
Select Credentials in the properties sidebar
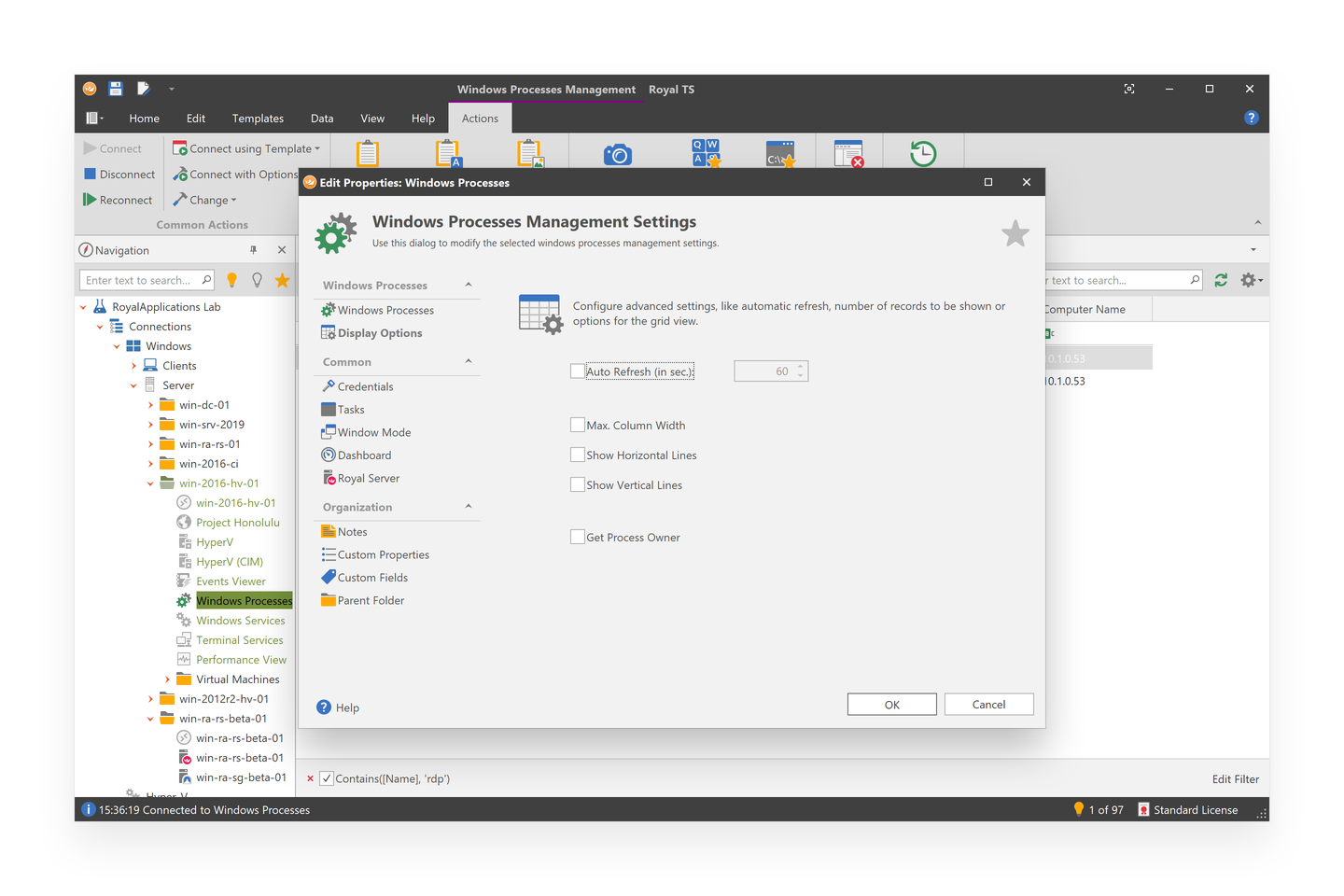click(364, 385)
